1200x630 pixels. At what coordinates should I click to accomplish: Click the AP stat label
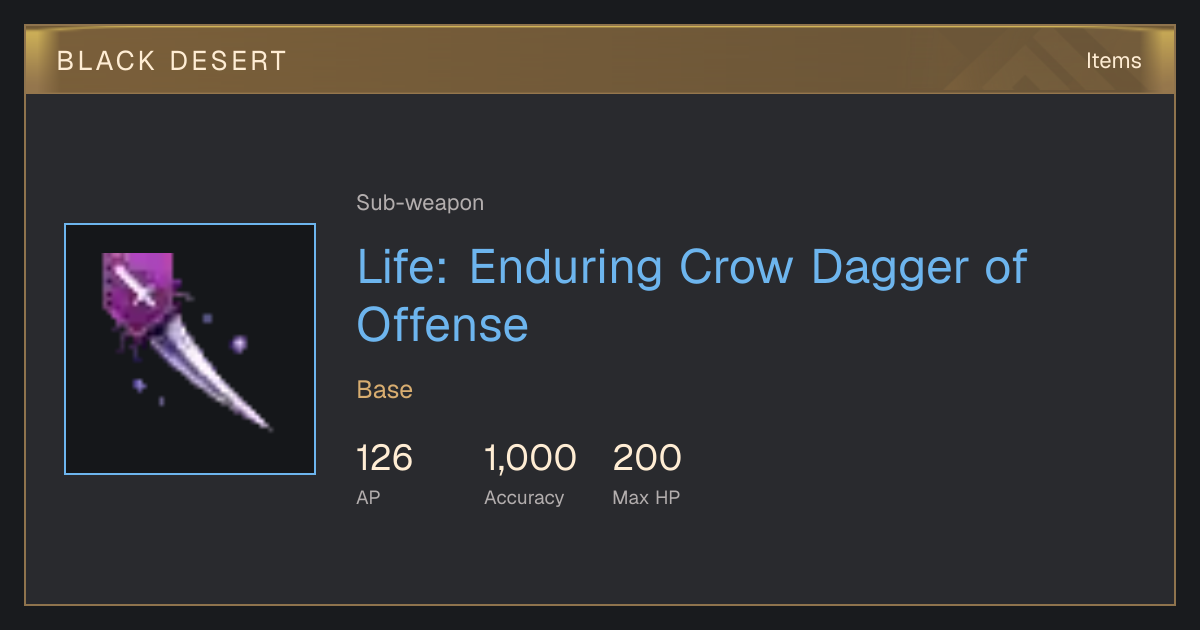368,497
